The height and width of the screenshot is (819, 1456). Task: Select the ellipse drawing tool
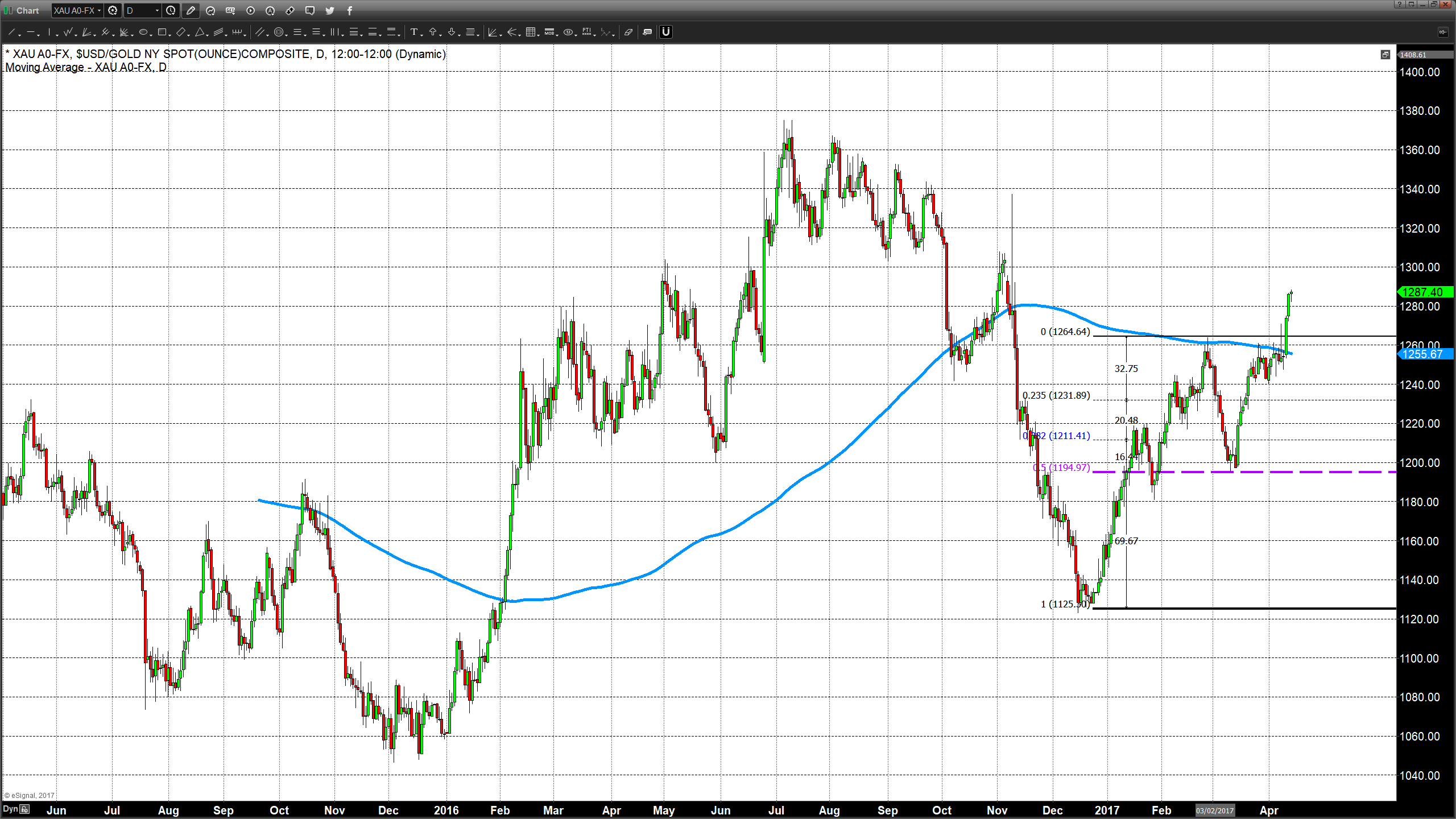point(143,32)
